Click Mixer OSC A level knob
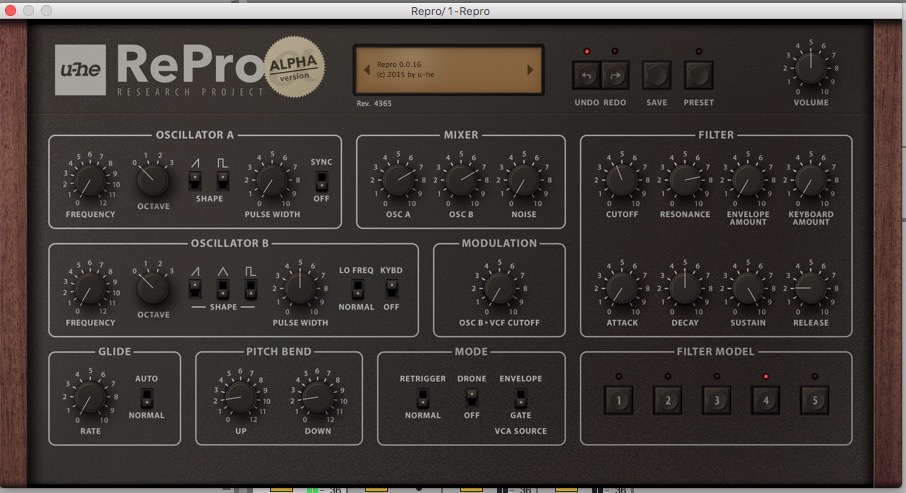The height and width of the screenshot is (493, 906). 398,180
